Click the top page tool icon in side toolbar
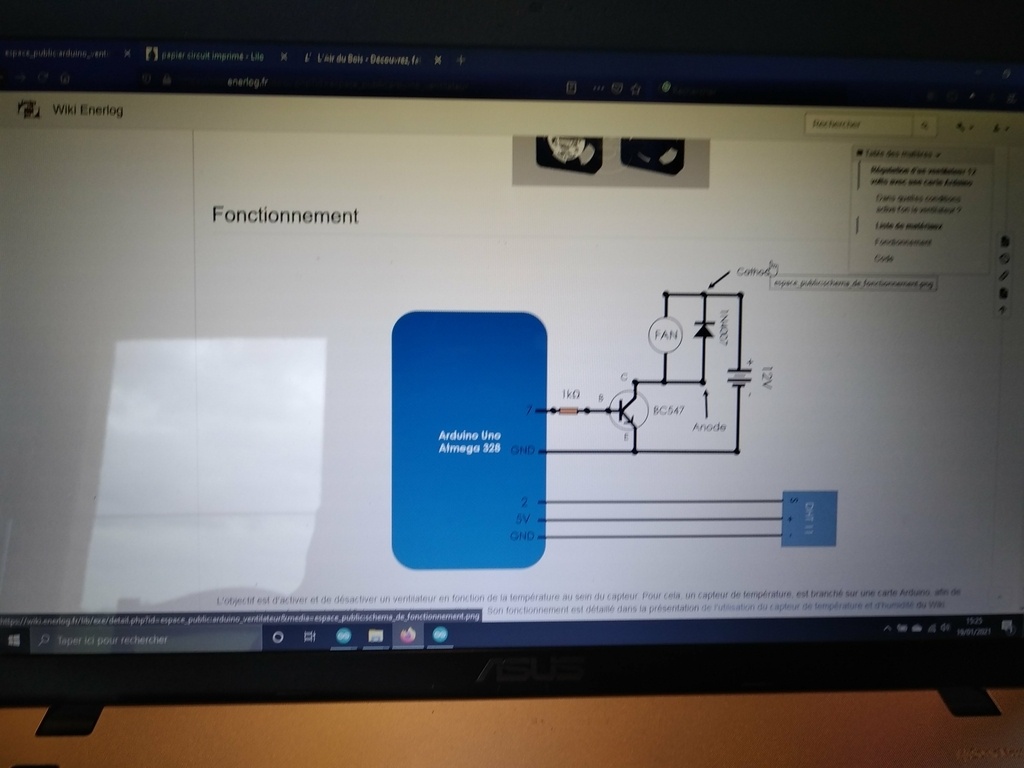Image resolution: width=1024 pixels, height=768 pixels. tap(1004, 242)
